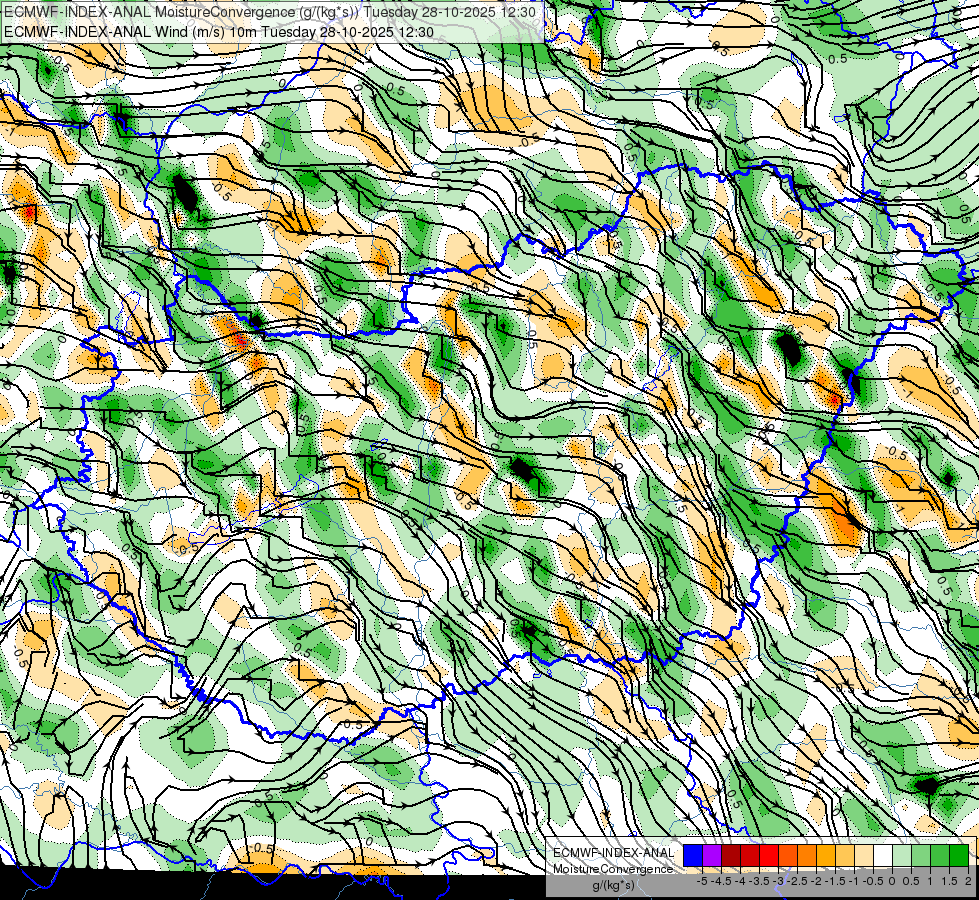
Task: Click the legend label ECMWF-INDEX-ANAL
Action: (x=613, y=853)
